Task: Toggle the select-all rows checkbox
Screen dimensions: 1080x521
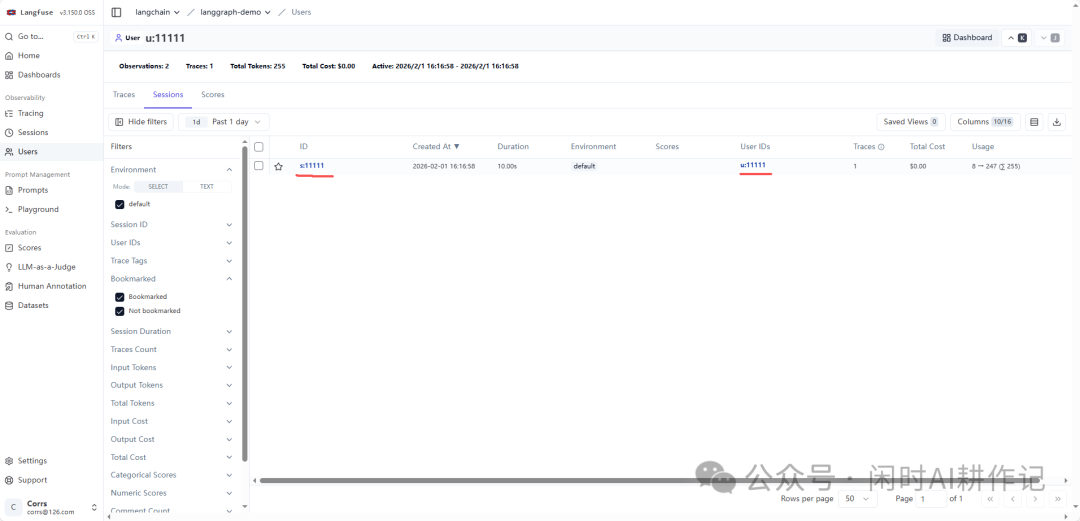Action: coord(259,147)
